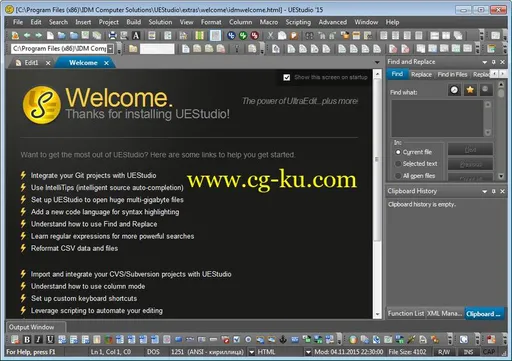Click the Italic 'I' icon in the bottom toolbar
The height and width of the screenshot is (361, 512).
(38, 340)
